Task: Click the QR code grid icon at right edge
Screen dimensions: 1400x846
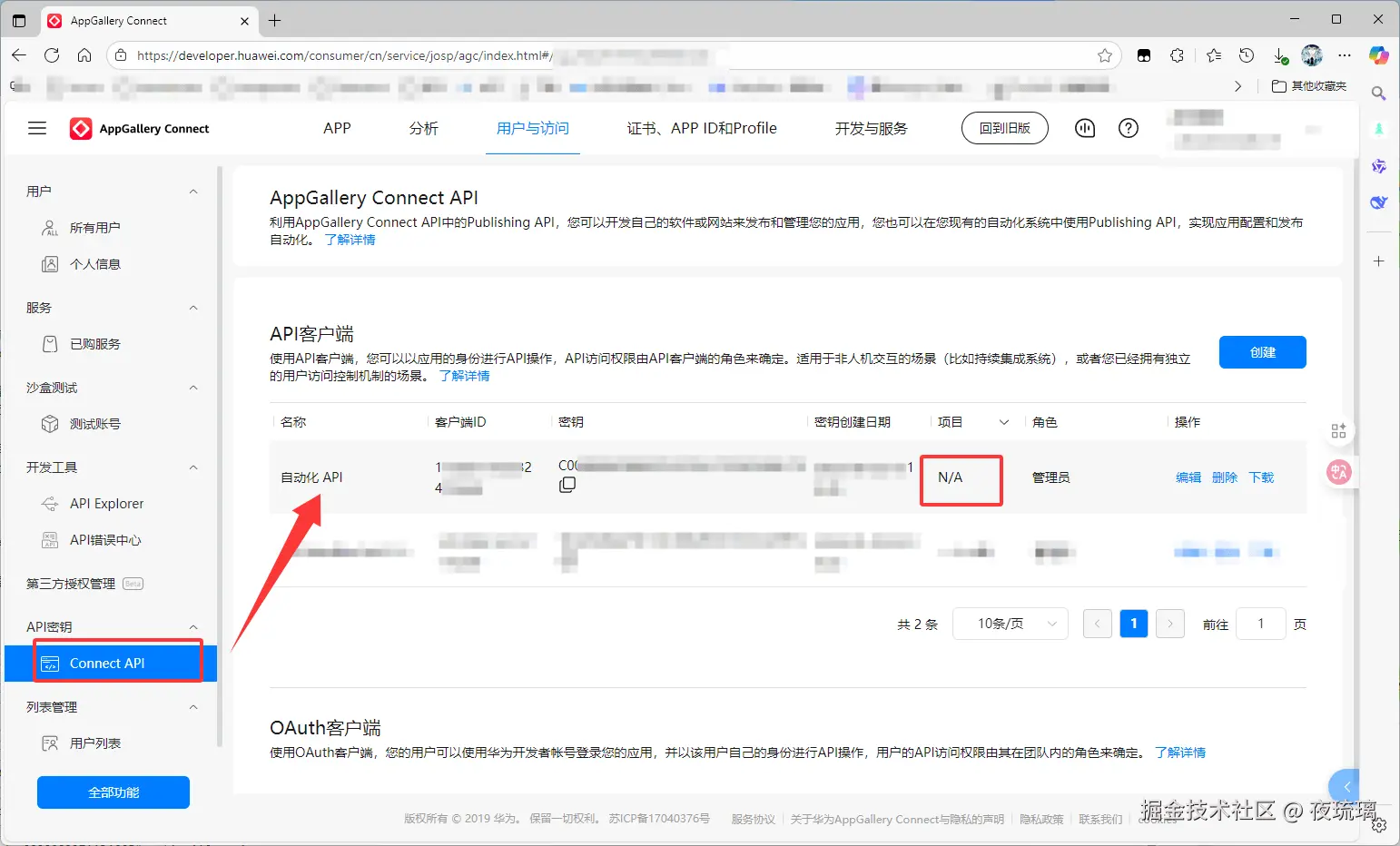Action: click(x=1338, y=431)
